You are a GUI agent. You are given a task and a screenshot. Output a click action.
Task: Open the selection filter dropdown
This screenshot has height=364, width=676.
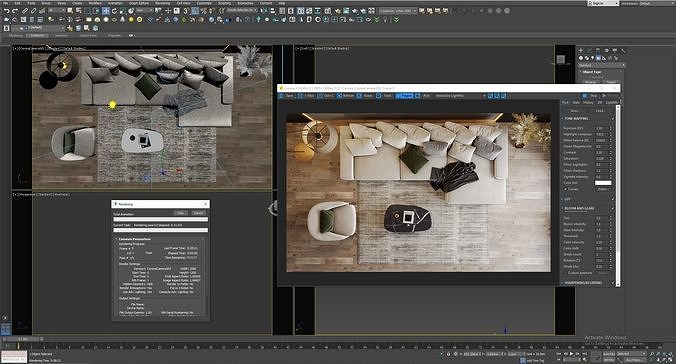[56, 10]
